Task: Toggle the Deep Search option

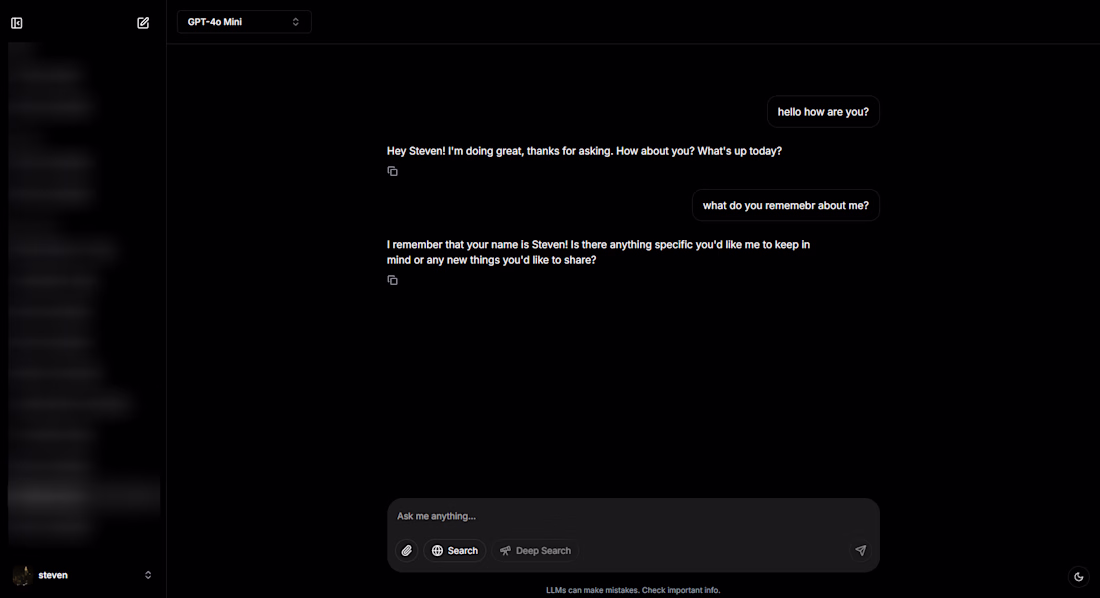Action: tap(535, 551)
